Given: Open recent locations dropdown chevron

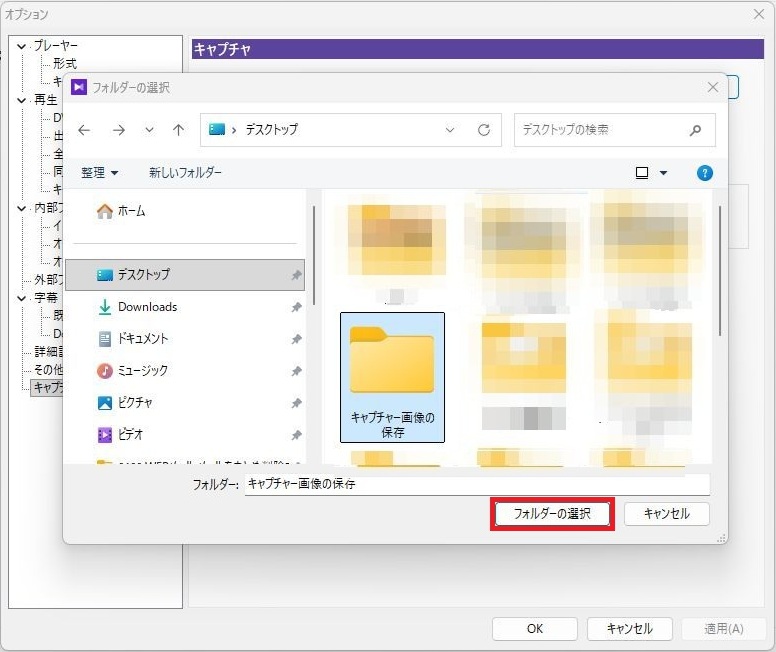Looking at the screenshot, I should (x=149, y=130).
